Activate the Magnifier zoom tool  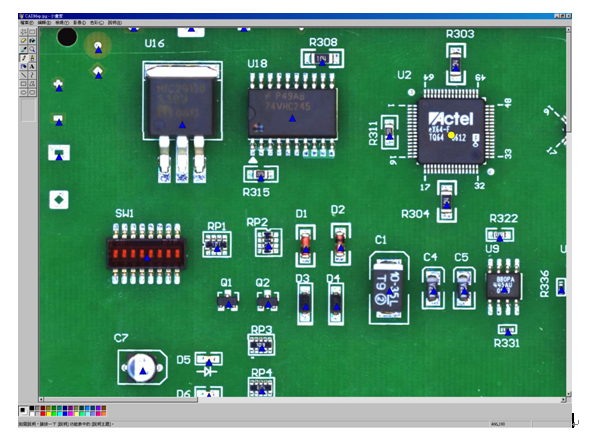point(32,49)
